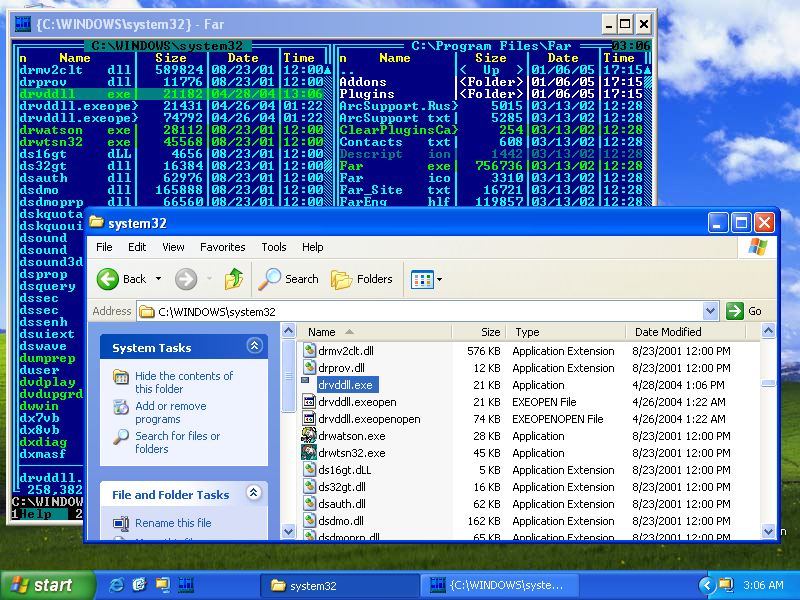800x600 pixels.
Task: Click the drvddll.exe file icon
Action: (306, 381)
